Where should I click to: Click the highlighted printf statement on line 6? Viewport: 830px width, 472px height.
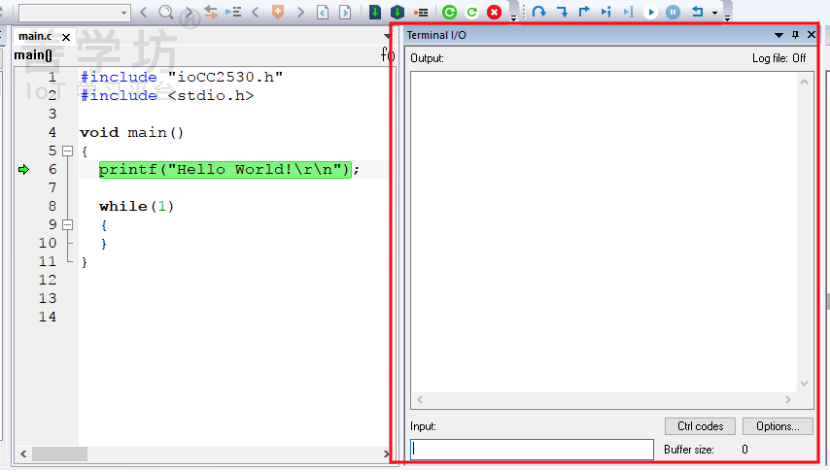[x=225, y=170]
